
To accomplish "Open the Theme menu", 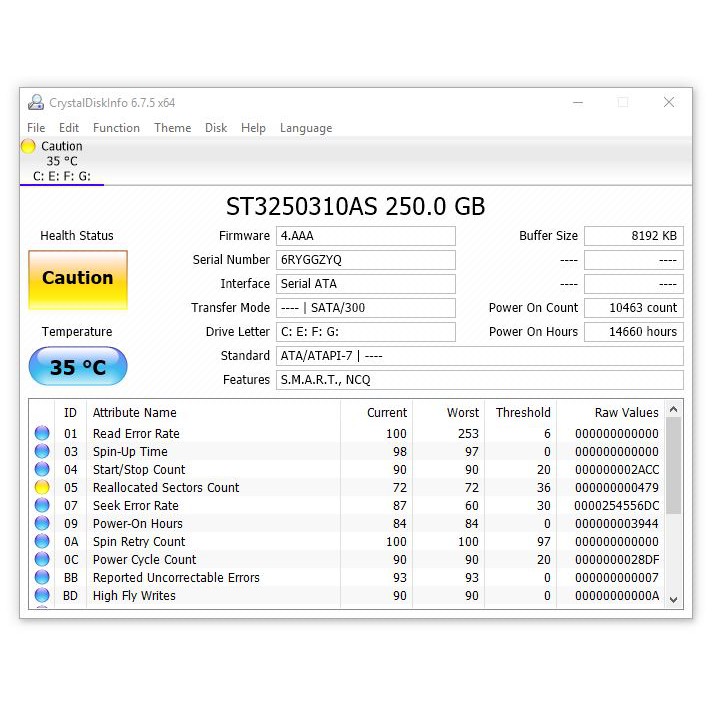I will tap(172, 128).
